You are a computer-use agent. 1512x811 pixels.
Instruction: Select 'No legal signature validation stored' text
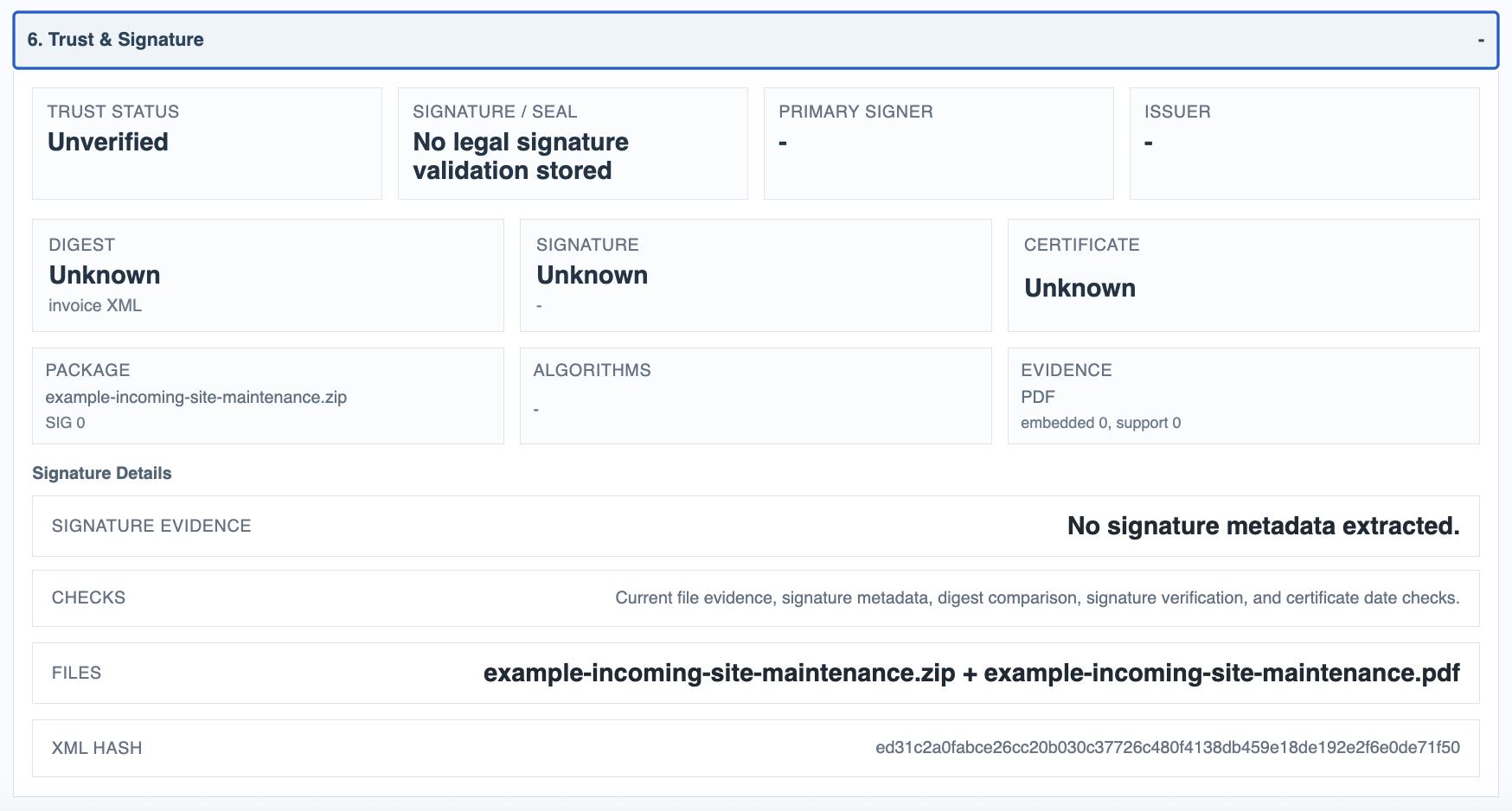521,156
